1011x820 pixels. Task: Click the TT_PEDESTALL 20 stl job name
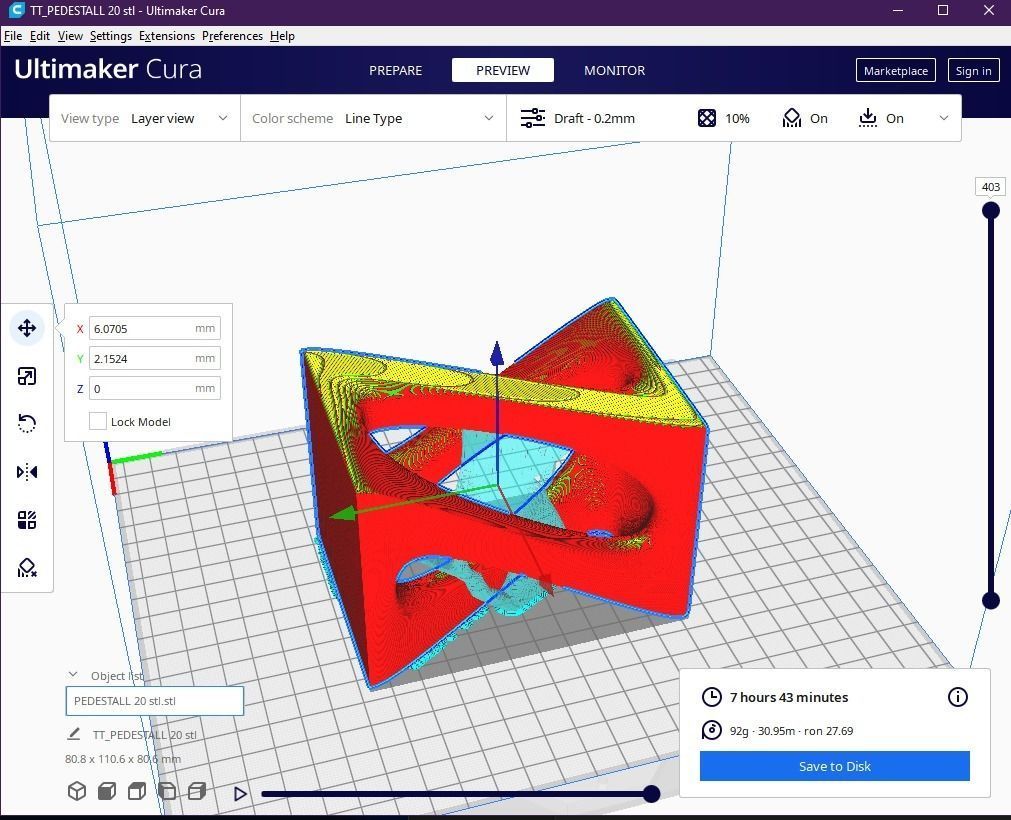(x=145, y=735)
